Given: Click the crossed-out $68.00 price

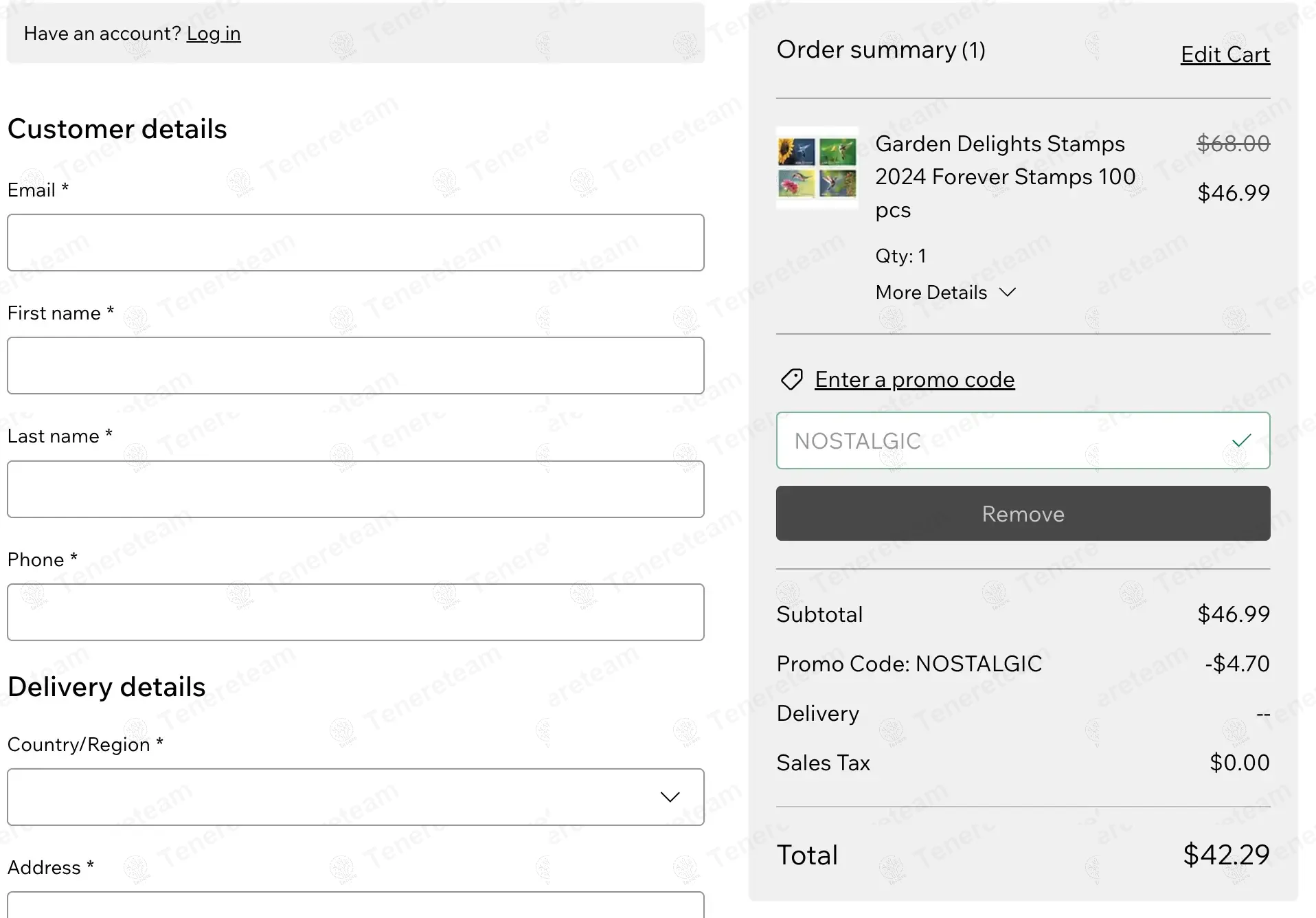Looking at the screenshot, I should point(1233,143).
